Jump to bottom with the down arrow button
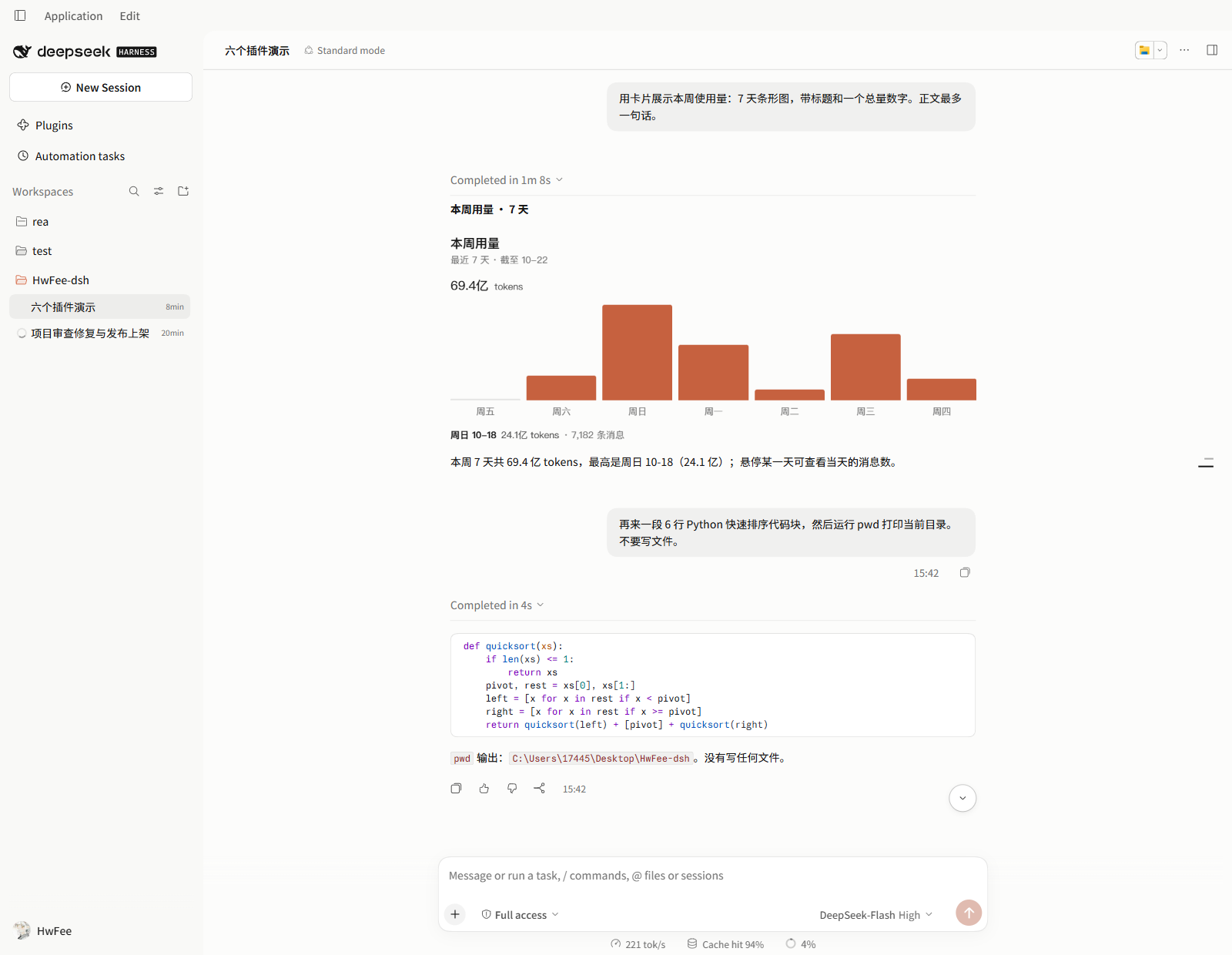Viewport: 1232px width, 955px height. pos(962,798)
